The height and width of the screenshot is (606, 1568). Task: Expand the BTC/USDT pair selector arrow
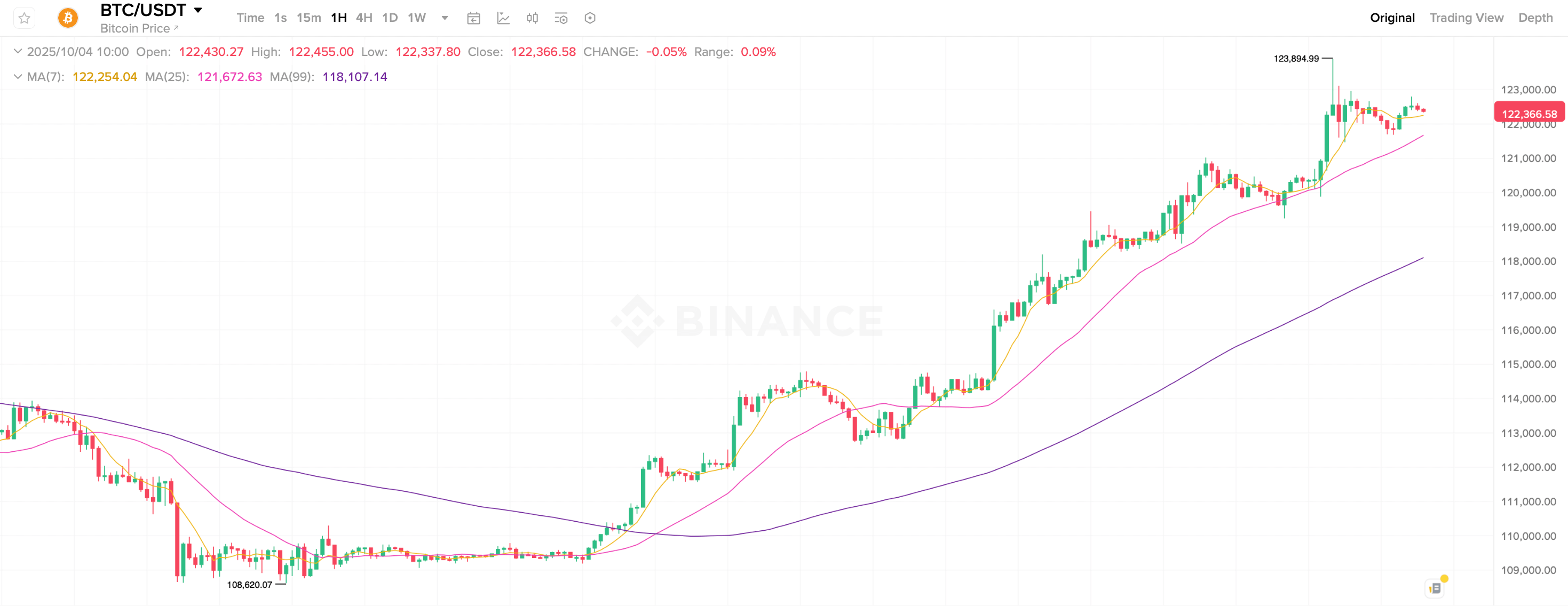198,10
